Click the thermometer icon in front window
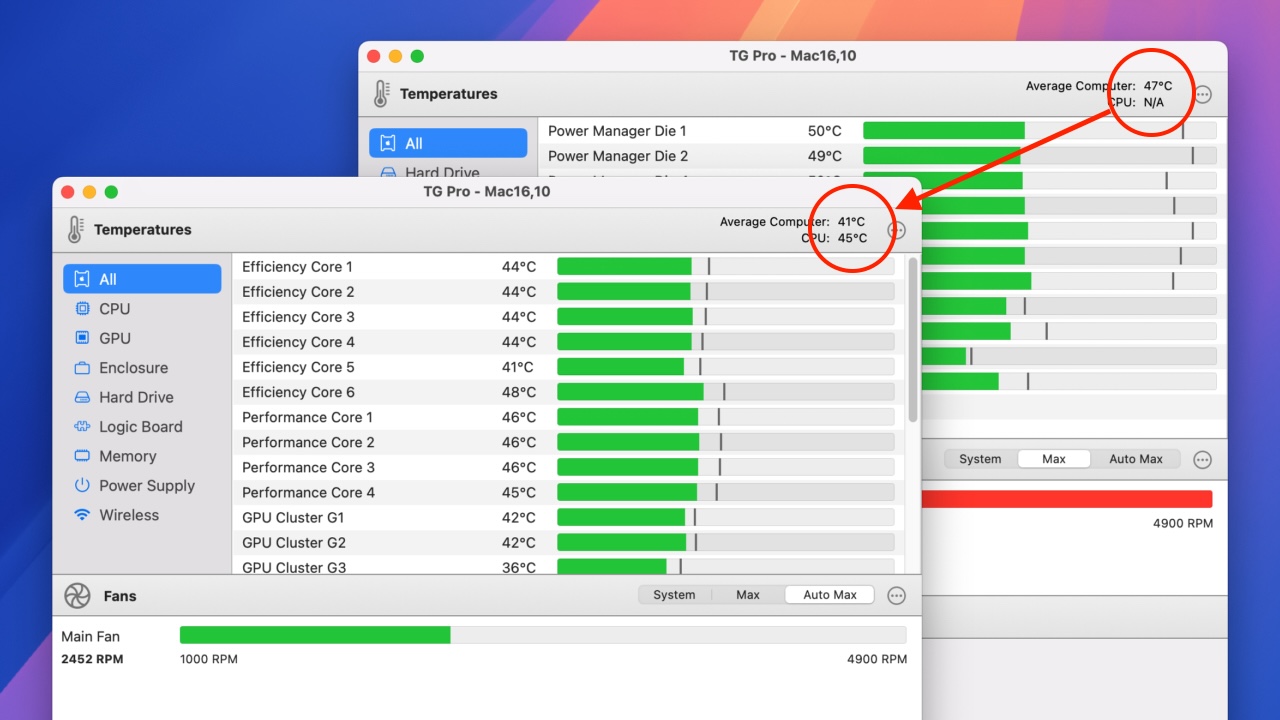This screenshot has width=1280, height=720. (x=75, y=230)
